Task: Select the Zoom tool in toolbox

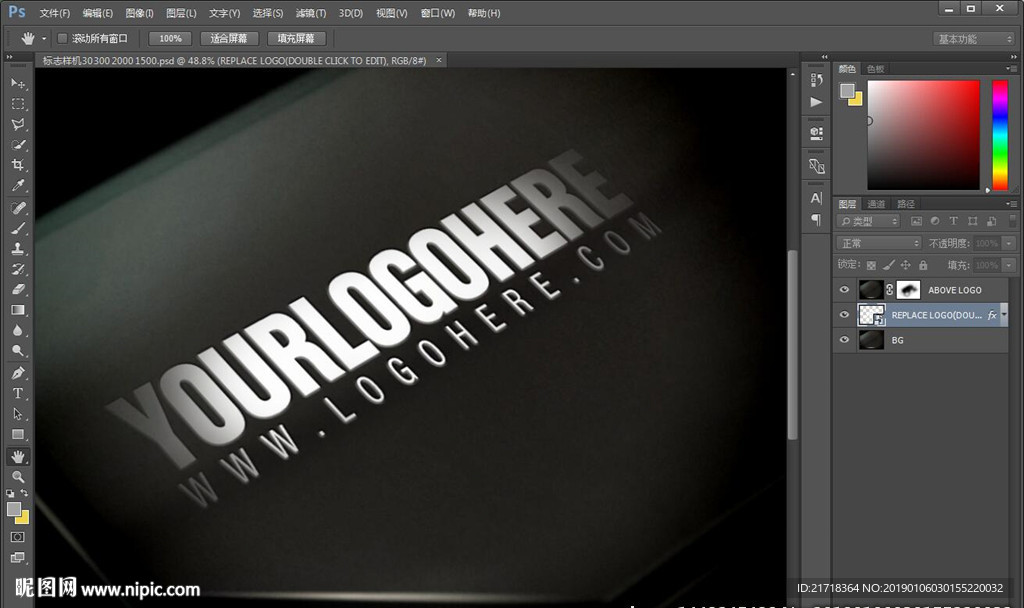Action: [x=18, y=477]
